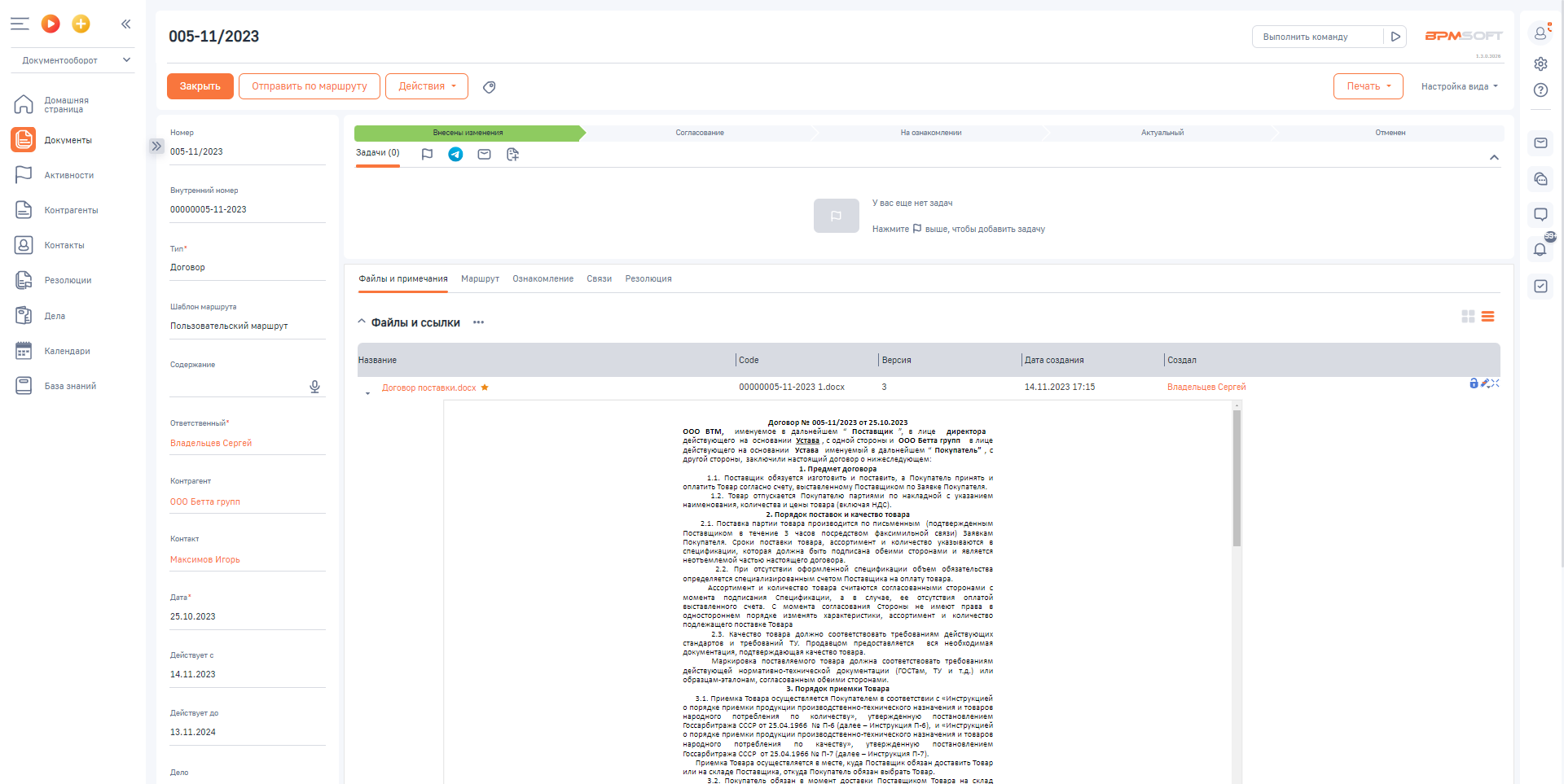Open the feed message icon in the right sidebar
Viewport: 1564px width, 784px height.
(x=1540, y=215)
